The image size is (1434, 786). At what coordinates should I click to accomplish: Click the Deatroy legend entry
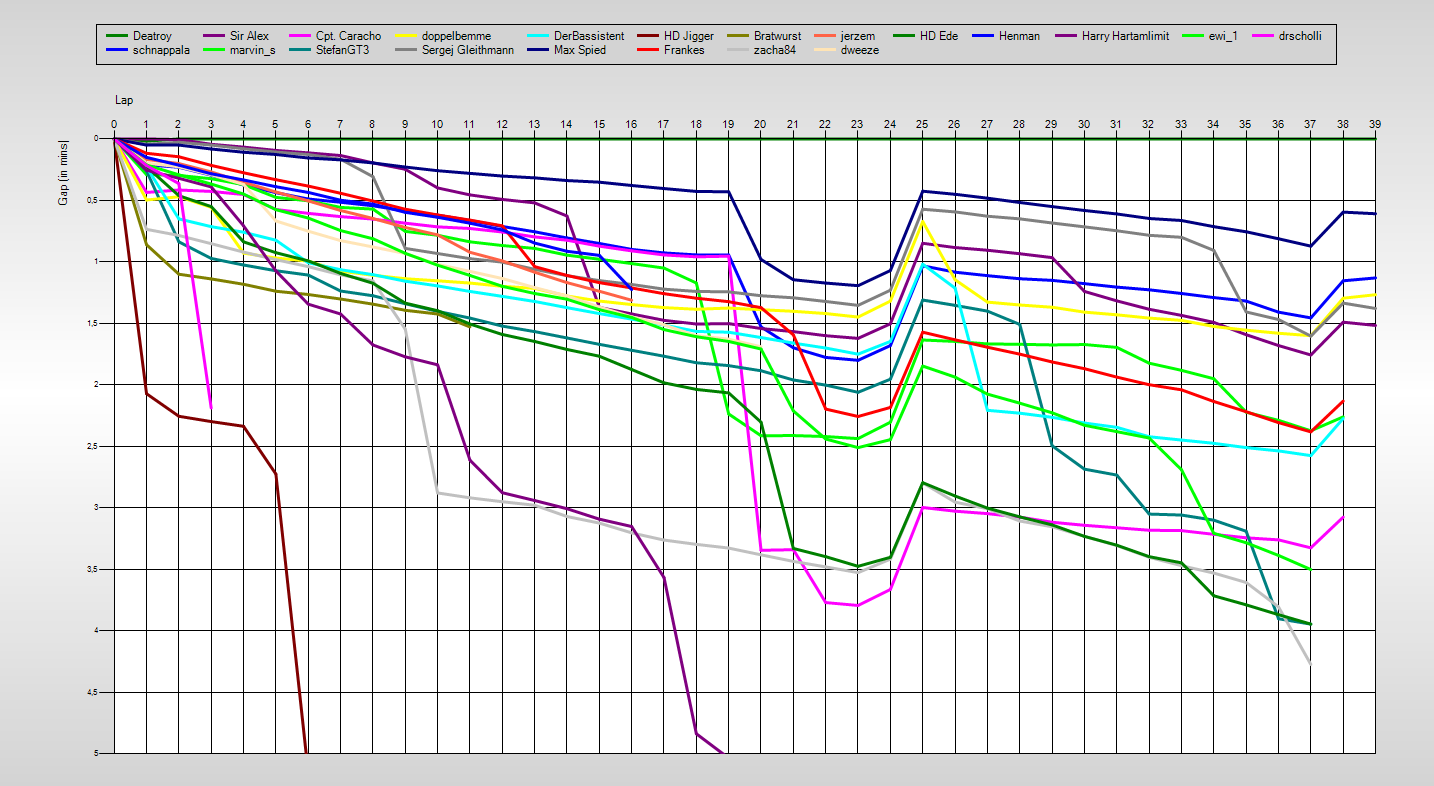tap(152, 36)
